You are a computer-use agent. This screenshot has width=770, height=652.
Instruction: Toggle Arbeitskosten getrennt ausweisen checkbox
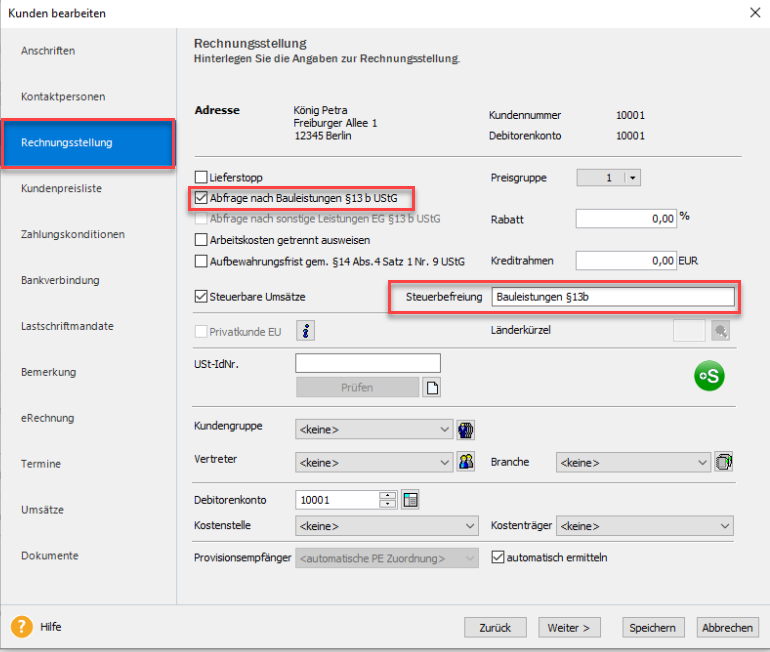pyautogui.click(x=201, y=240)
